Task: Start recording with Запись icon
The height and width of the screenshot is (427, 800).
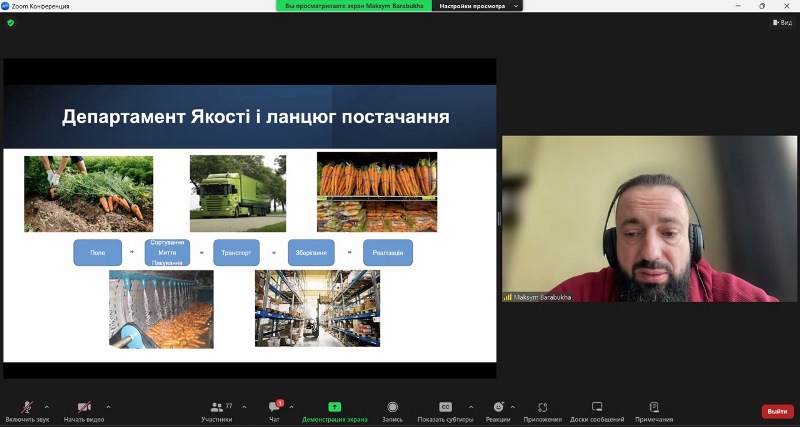Action: click(x=392, y=408)
